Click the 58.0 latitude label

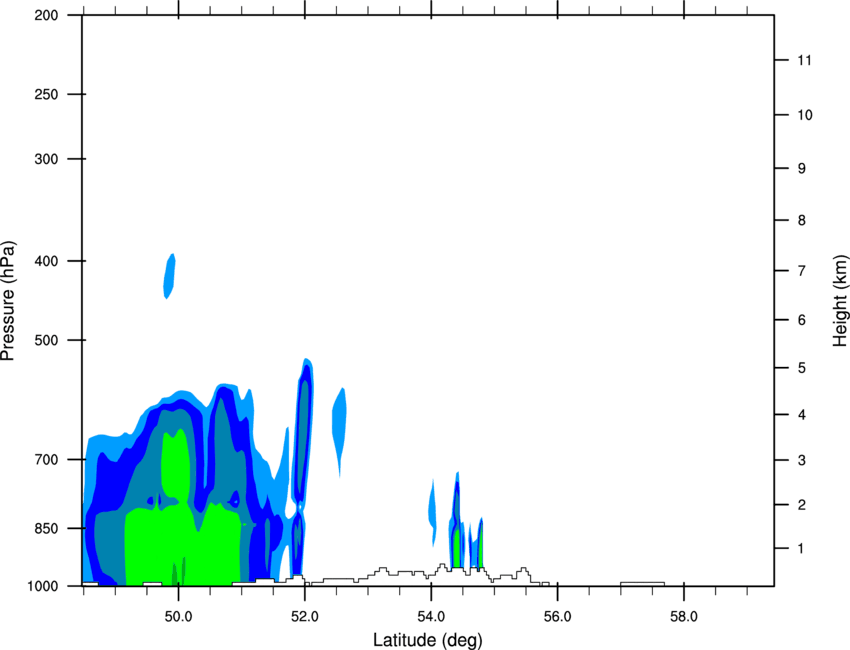[684, 617]
